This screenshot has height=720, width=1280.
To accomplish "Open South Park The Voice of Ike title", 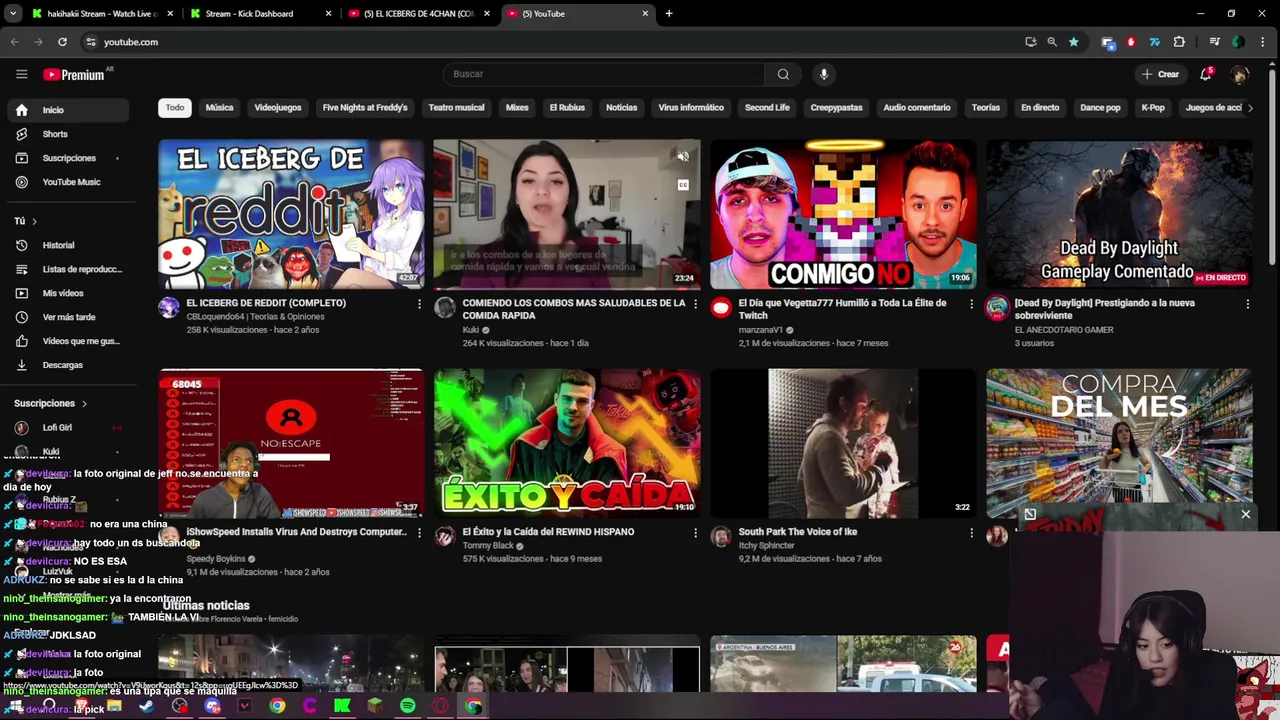I will (798, 532).
